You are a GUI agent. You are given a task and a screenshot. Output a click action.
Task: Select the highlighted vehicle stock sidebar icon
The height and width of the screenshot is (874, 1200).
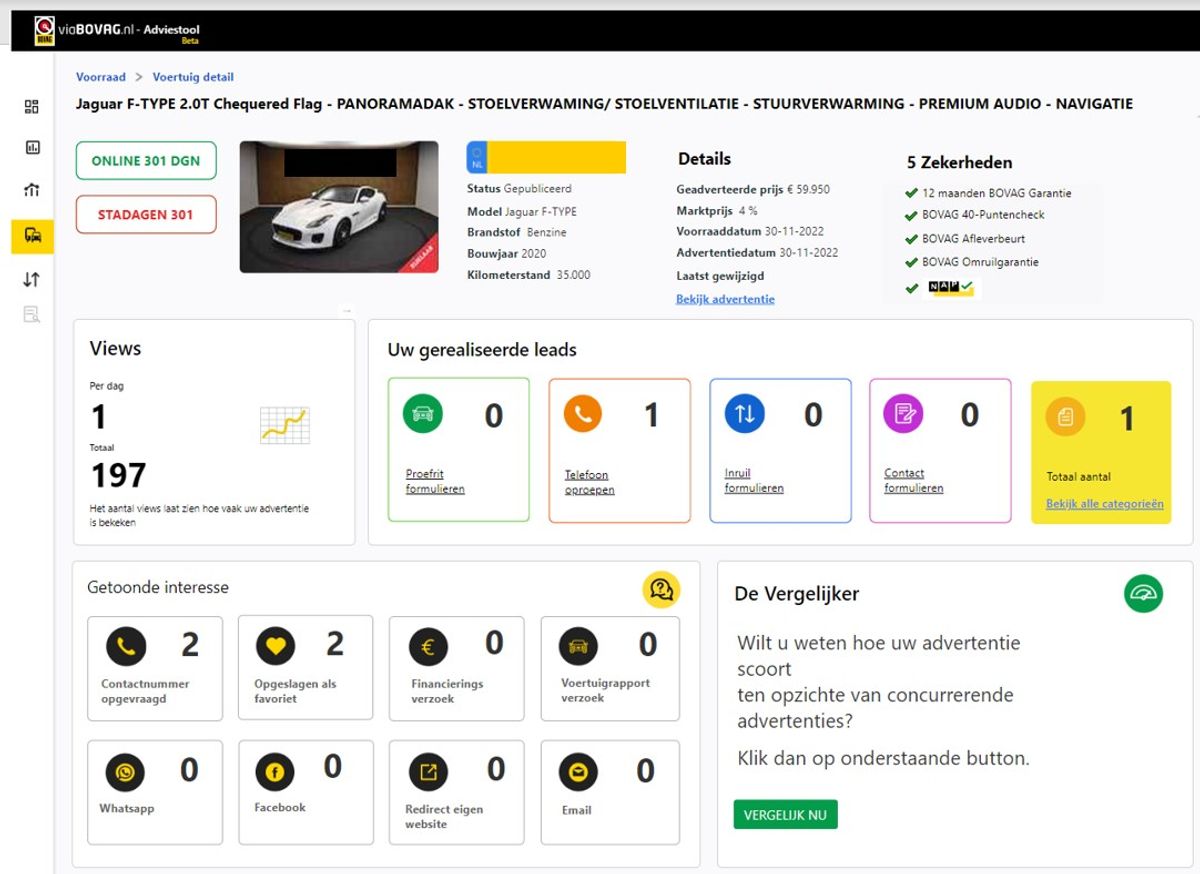(x=32, y=236)
